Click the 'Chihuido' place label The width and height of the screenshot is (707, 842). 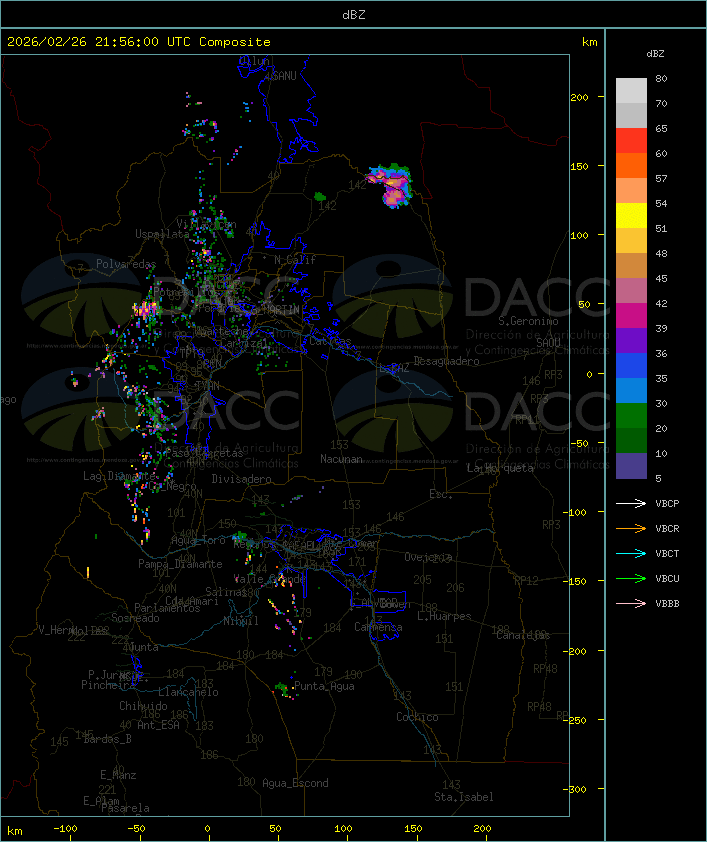pos(143,706)
